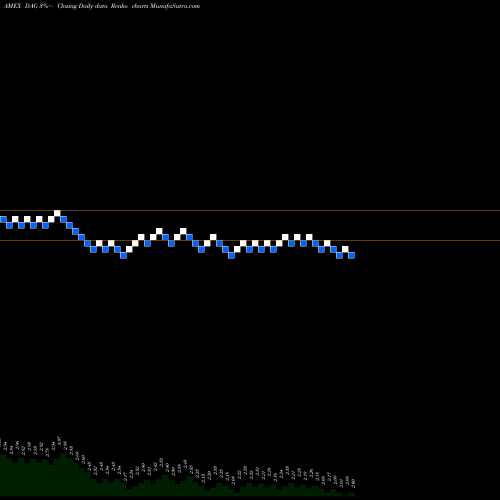Click the MunafaSutra.com chart title text
Screen dimensions: 500x500
(x=102, y=6)
